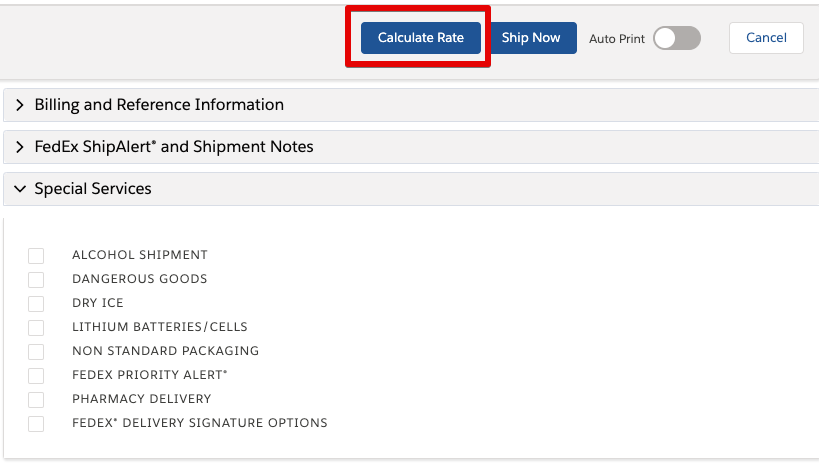This screenshot has height=469, width=819.
Task: Click the Auto Print label
Action: (x=617, y=39)
